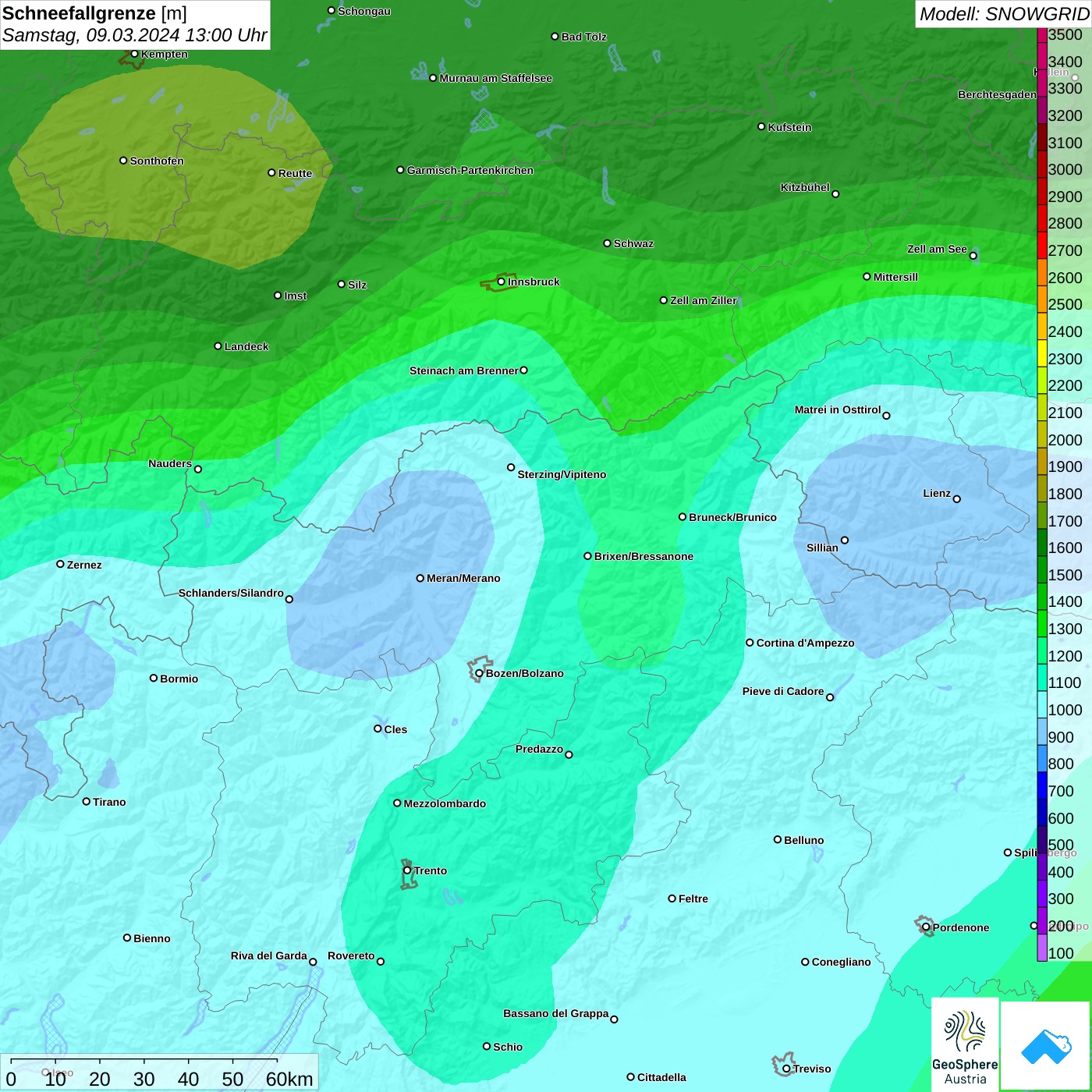The height and width of the screenshot is (1092, 1092).
Task: Select the 2300 m yellow legend swatch
Action: coord(1042,353)
